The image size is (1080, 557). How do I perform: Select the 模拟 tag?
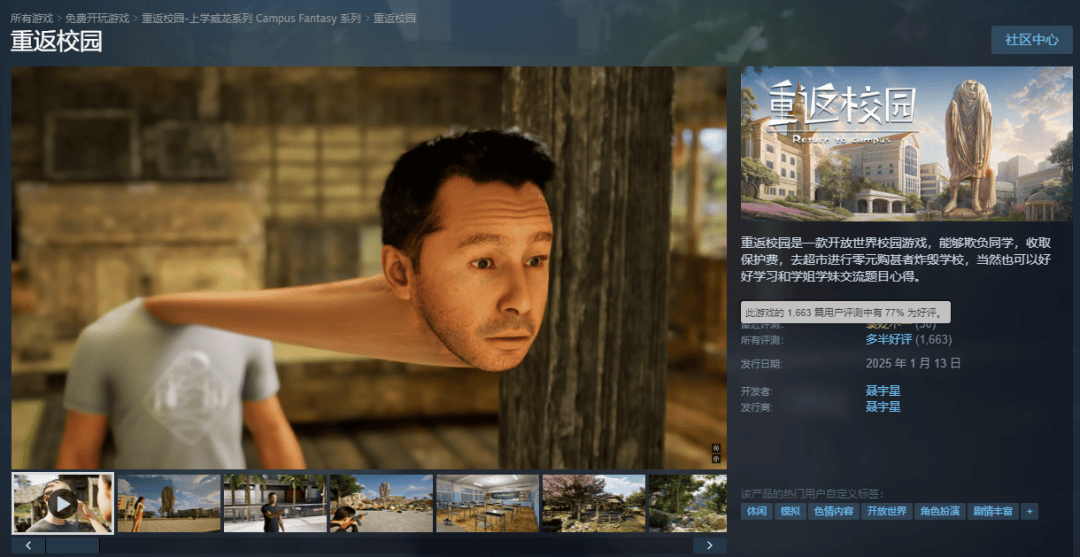pyautogui.click(x=790, y=511)
